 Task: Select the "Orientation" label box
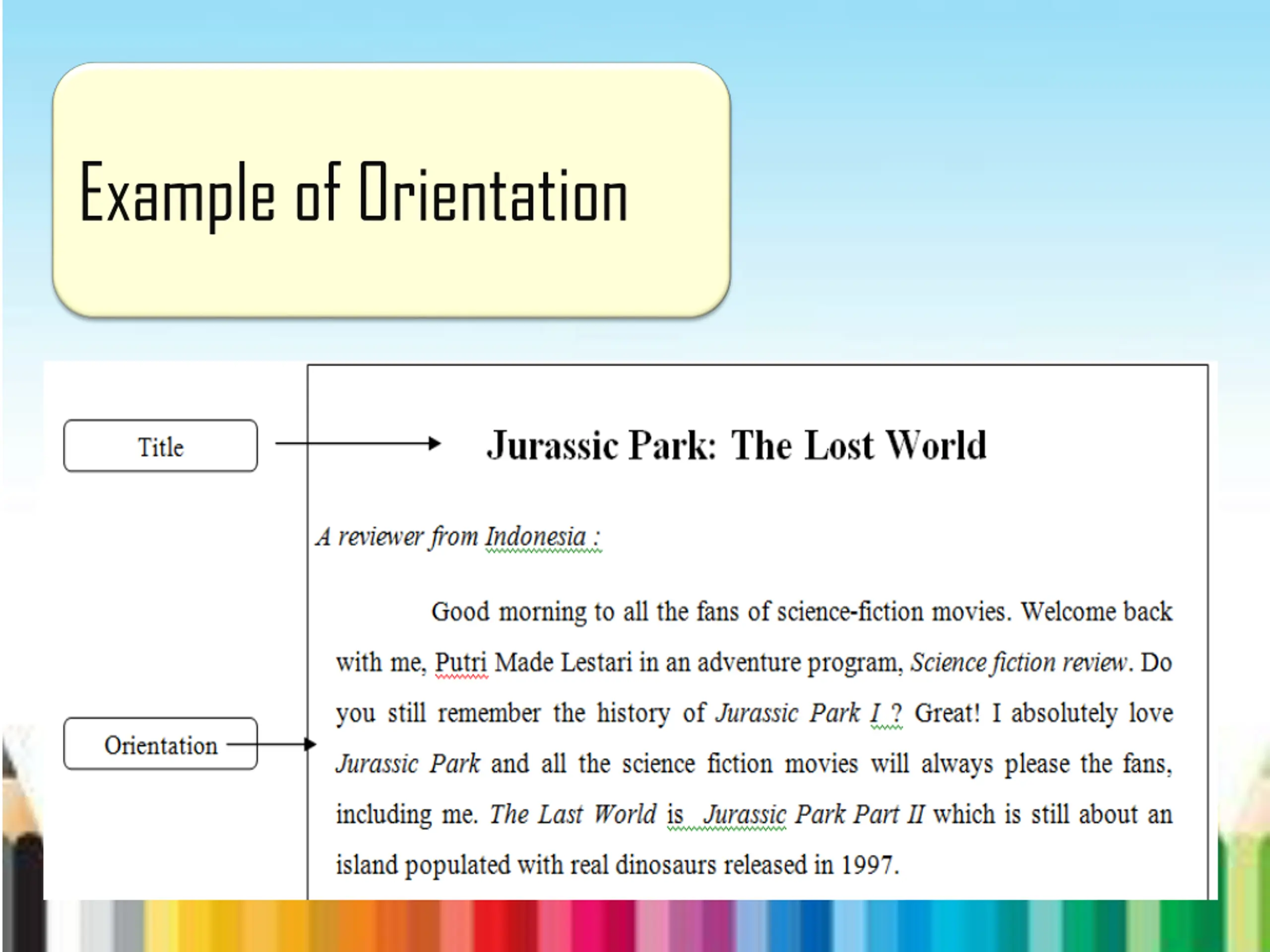161,744
